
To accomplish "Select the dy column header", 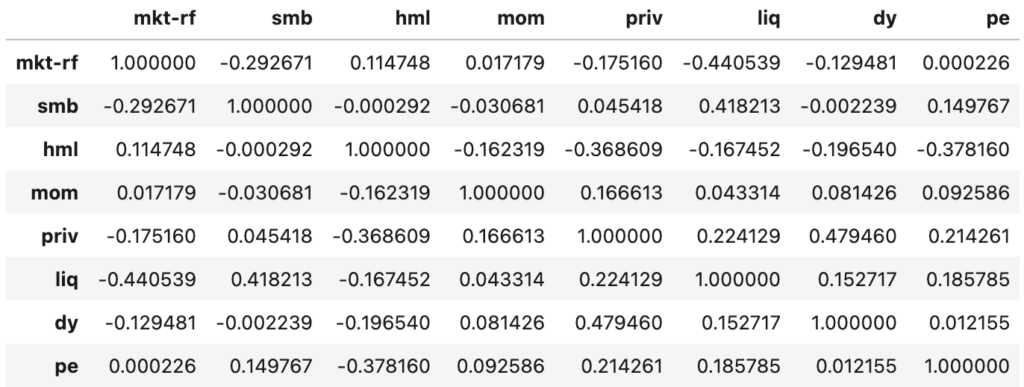I will 885,18.
